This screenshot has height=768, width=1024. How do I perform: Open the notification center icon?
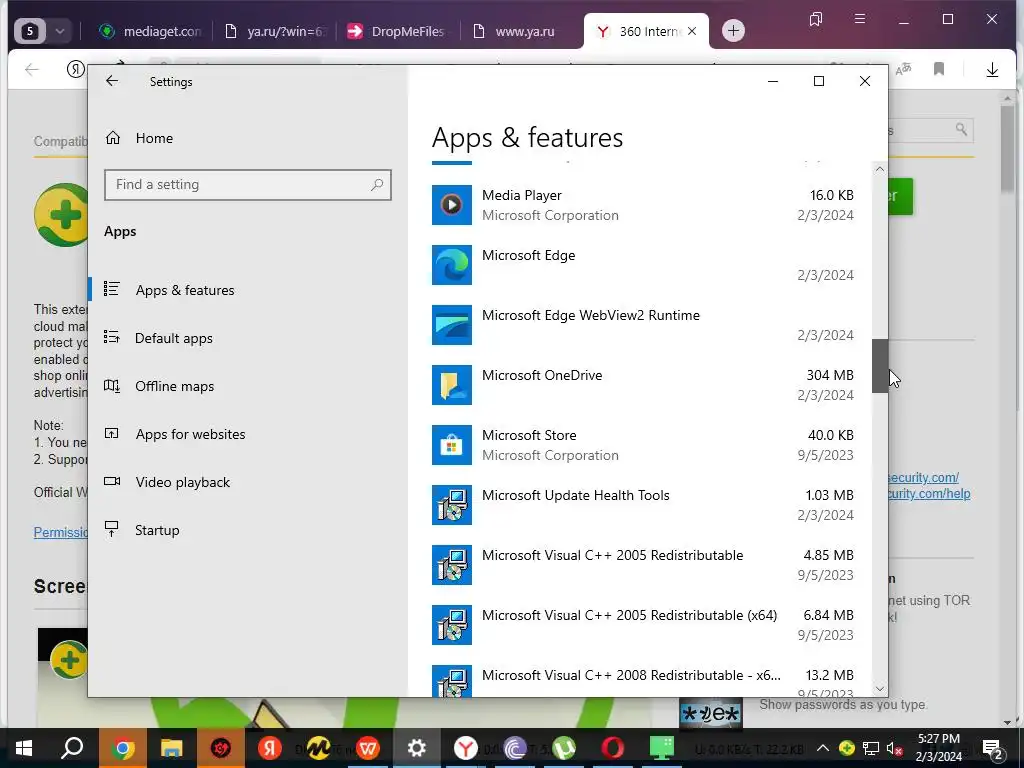(992, 748)
